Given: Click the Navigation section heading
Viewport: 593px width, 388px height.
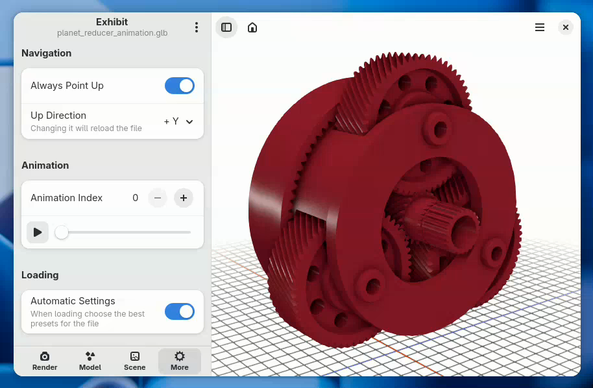Looking at the screenshot, I should tap(46, 53).
